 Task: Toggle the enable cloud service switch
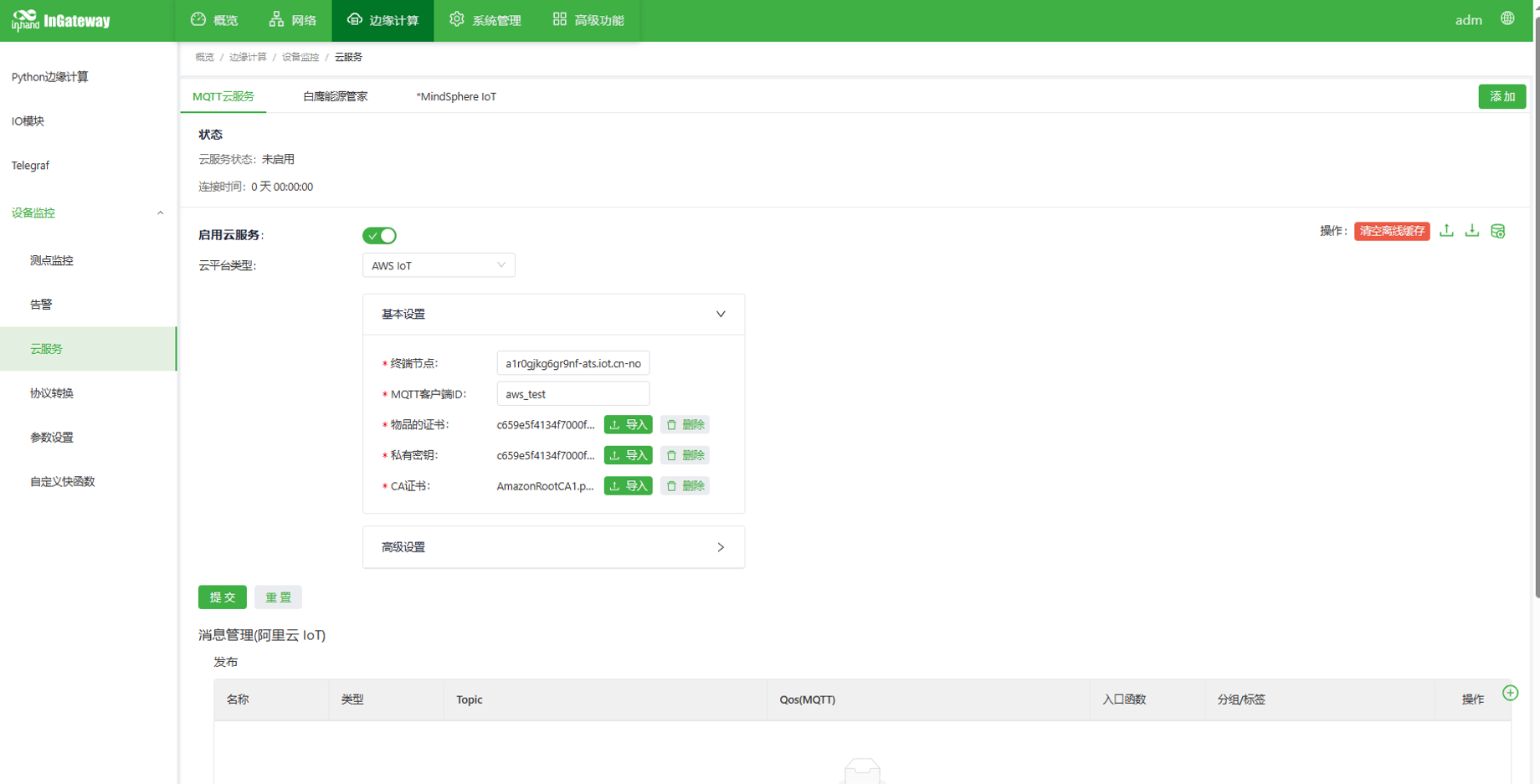click(x=380, y=236)
